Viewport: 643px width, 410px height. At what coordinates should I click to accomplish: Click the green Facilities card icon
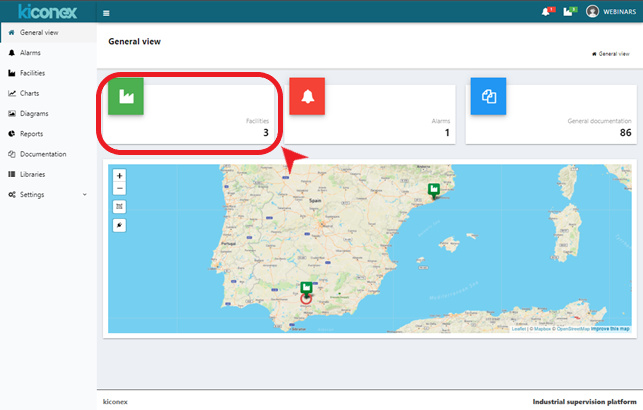126,96
